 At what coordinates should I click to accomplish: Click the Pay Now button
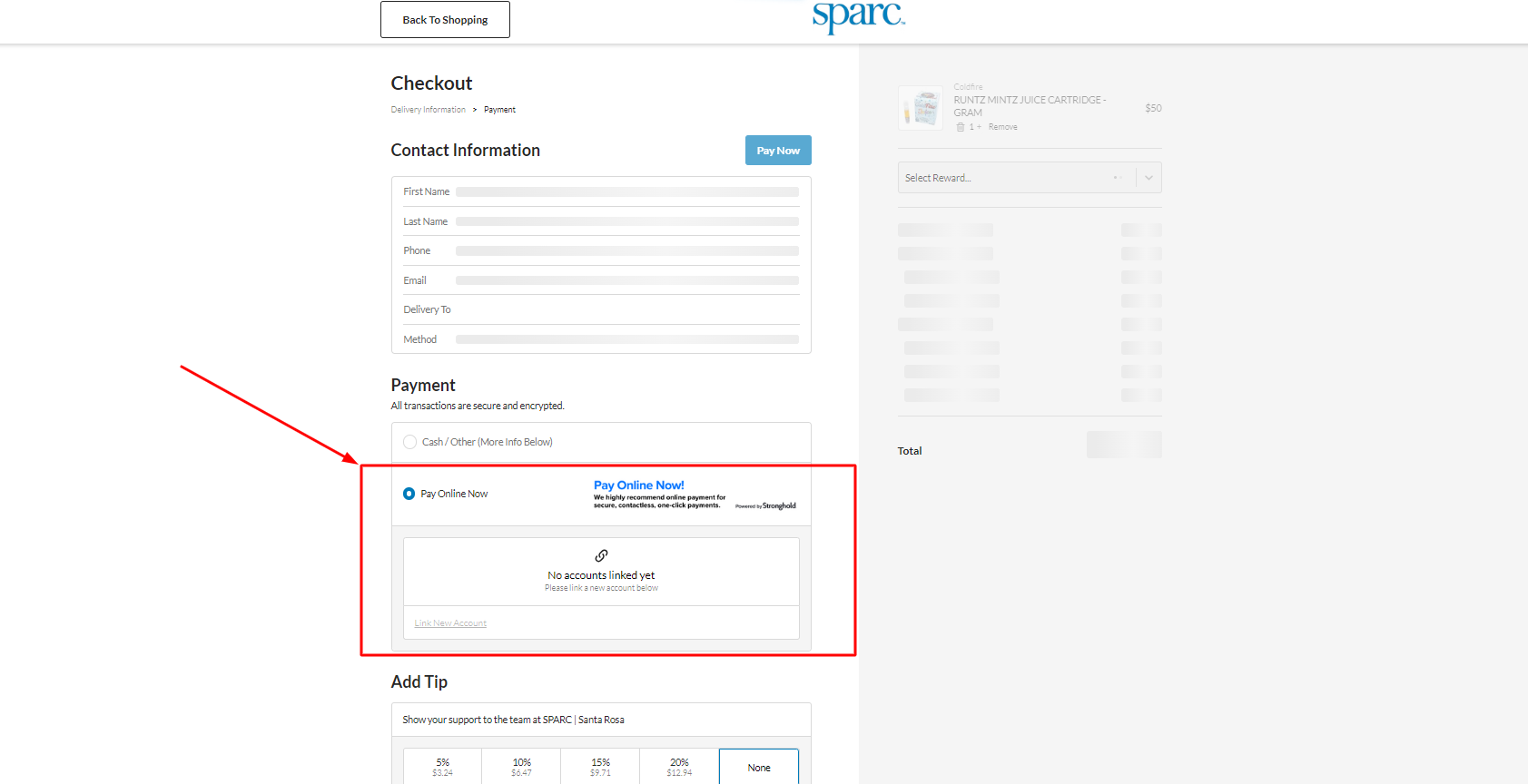coord(778,151)
